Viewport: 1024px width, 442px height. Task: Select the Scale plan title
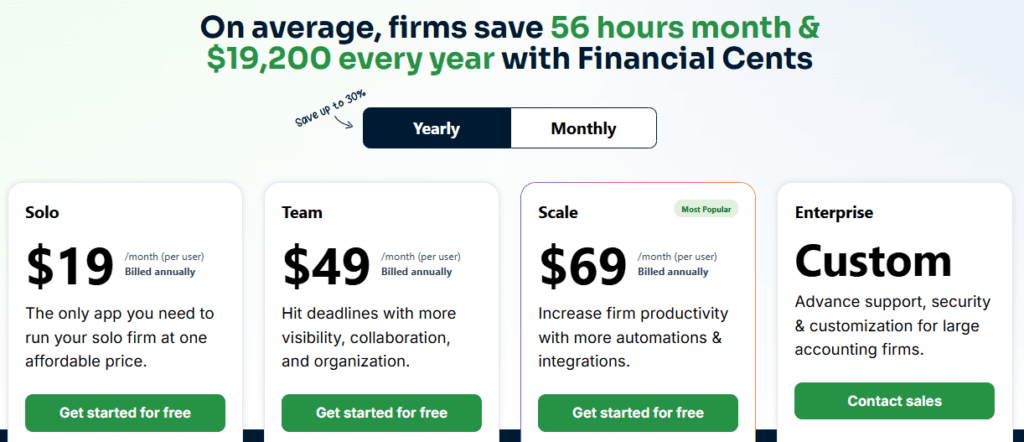[558, 213]
